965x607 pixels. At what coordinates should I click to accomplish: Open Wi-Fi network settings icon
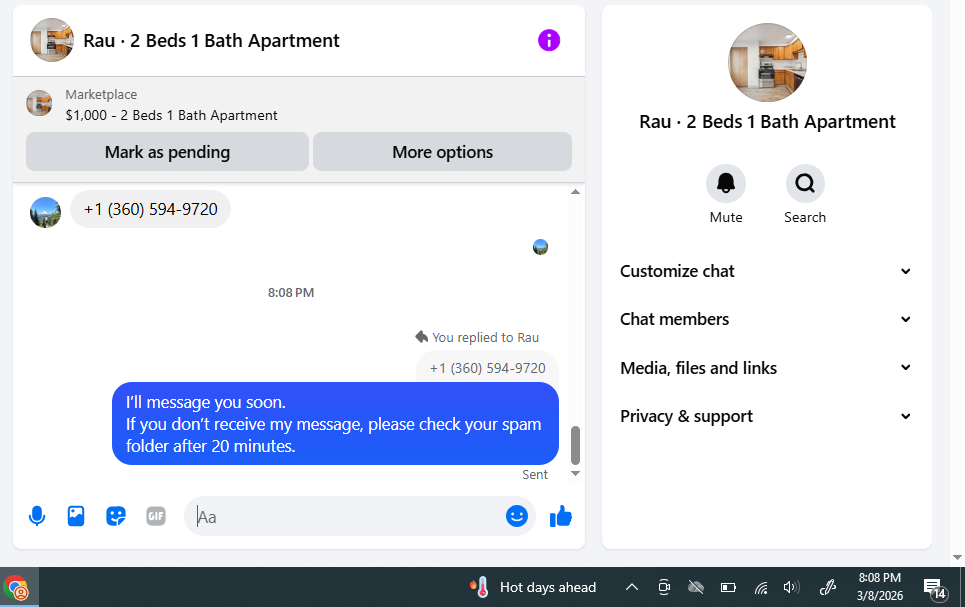pyautogui.click(x=761, y=587)
